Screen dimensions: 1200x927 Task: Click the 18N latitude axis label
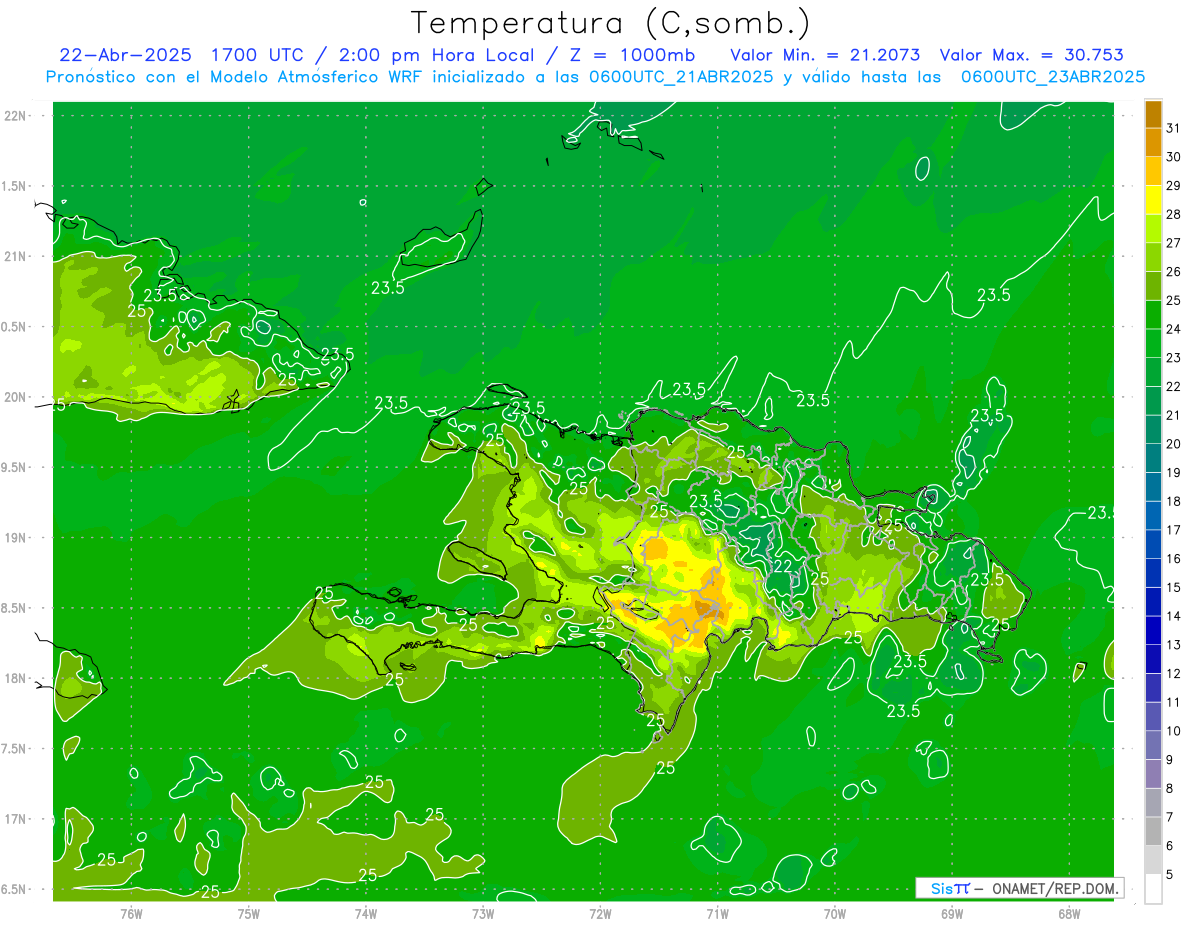17,678
